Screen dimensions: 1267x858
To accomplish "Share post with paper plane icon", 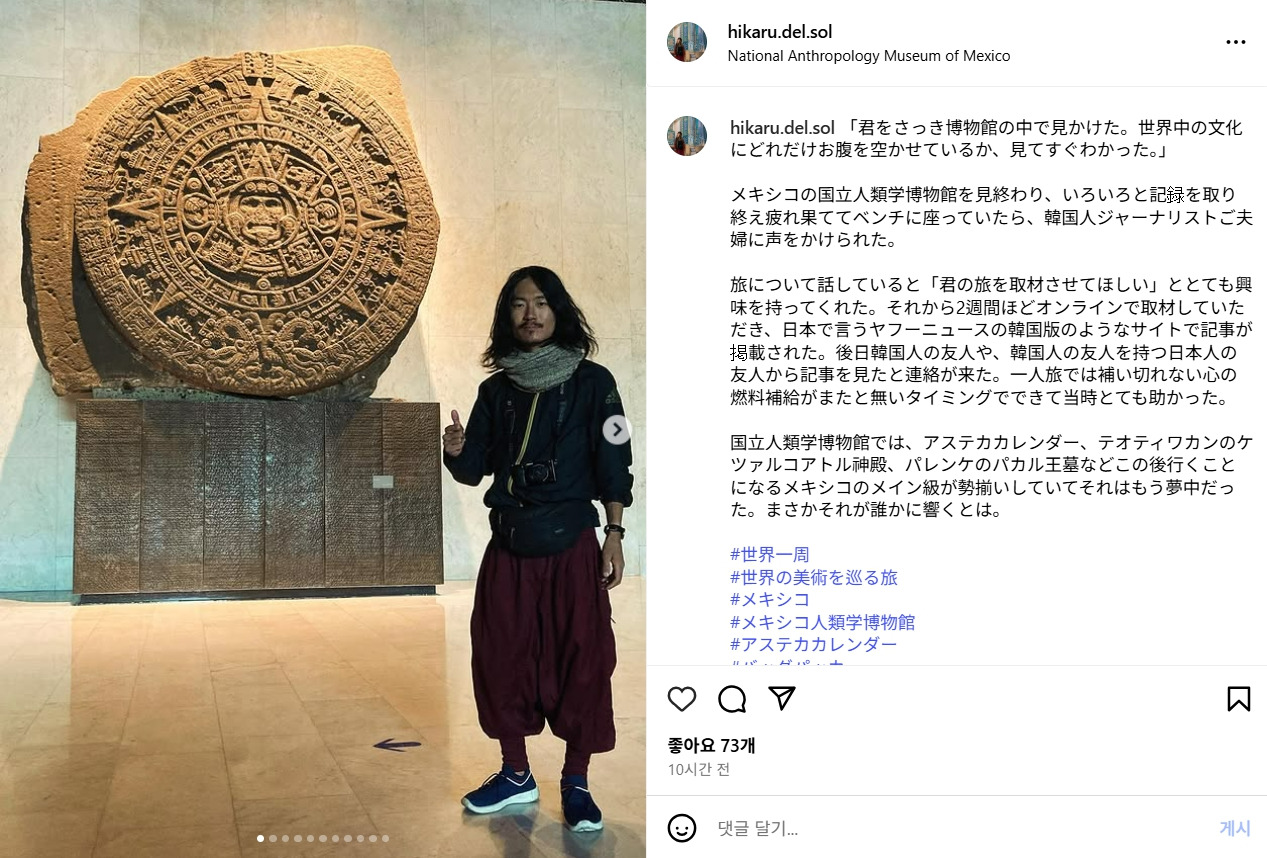I will [x=782, y=698].
